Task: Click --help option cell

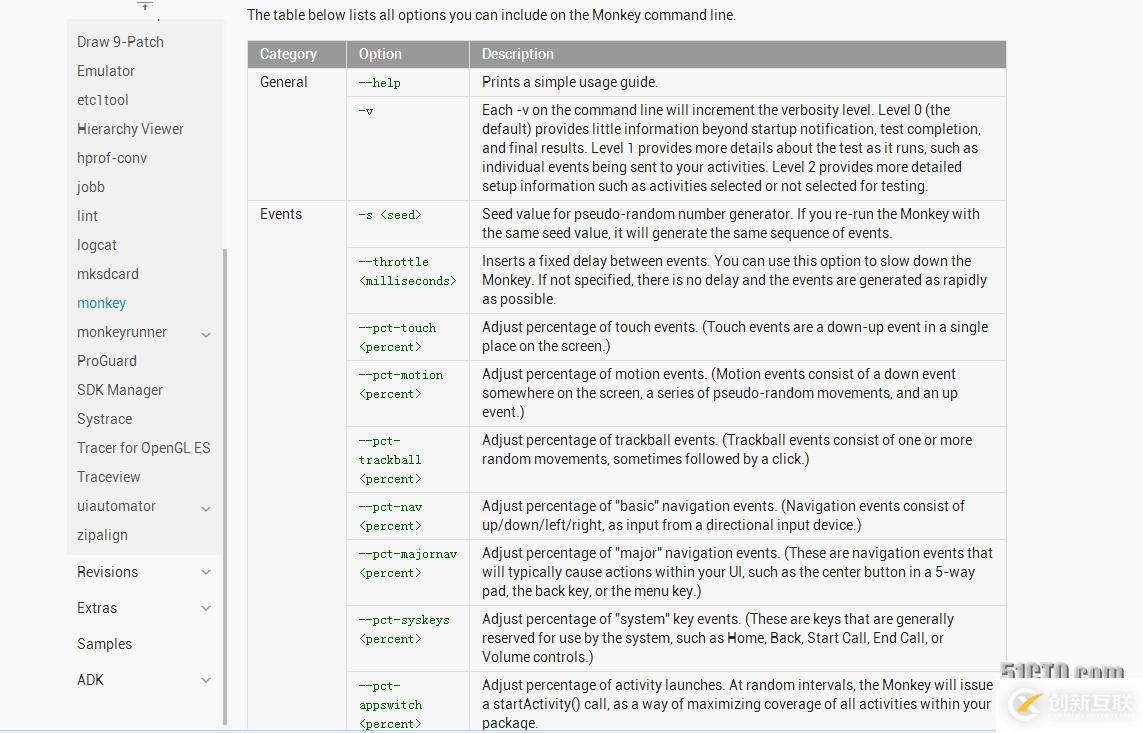Action: [x=407, y=82]
